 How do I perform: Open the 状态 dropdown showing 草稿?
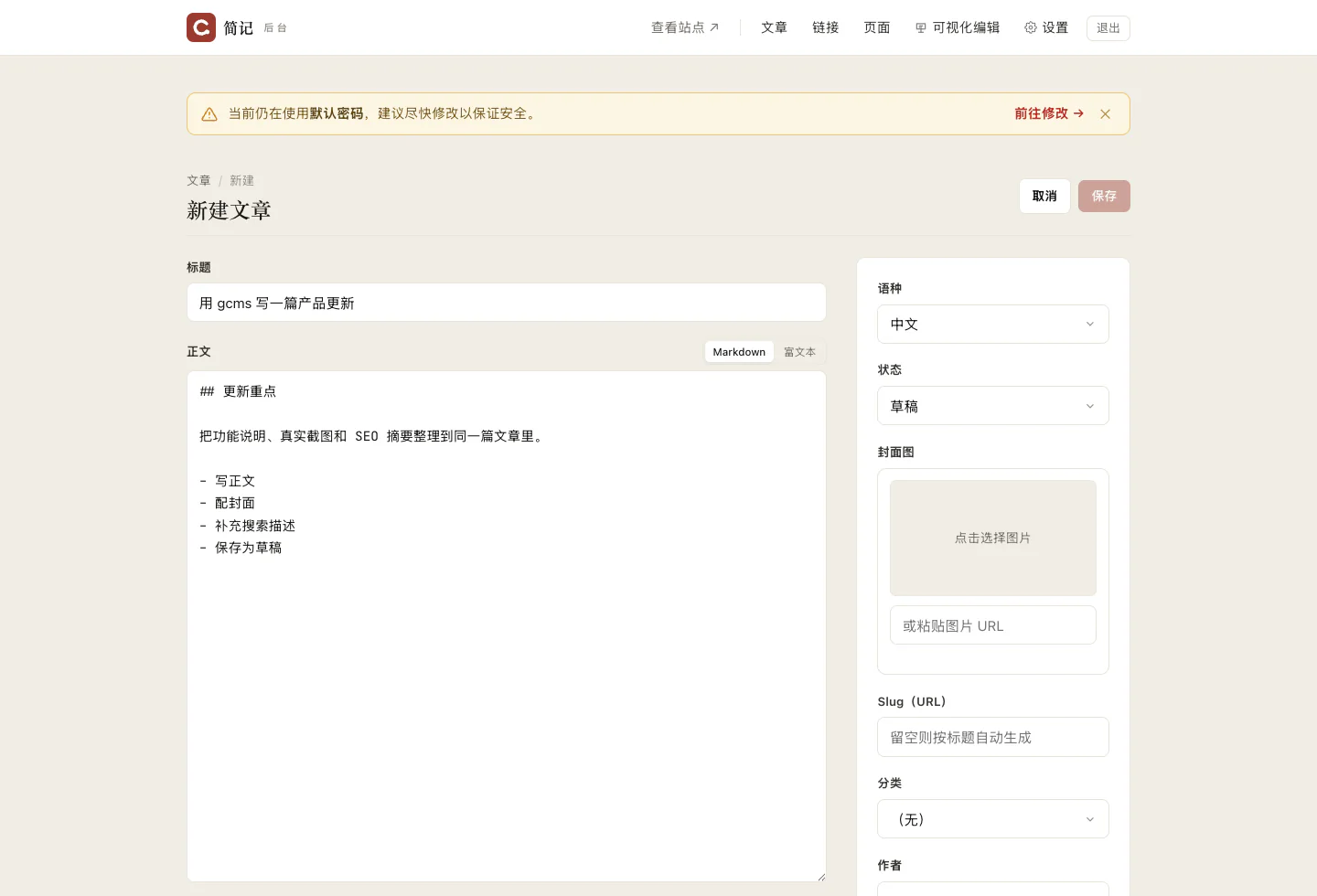tap(993, 406)
